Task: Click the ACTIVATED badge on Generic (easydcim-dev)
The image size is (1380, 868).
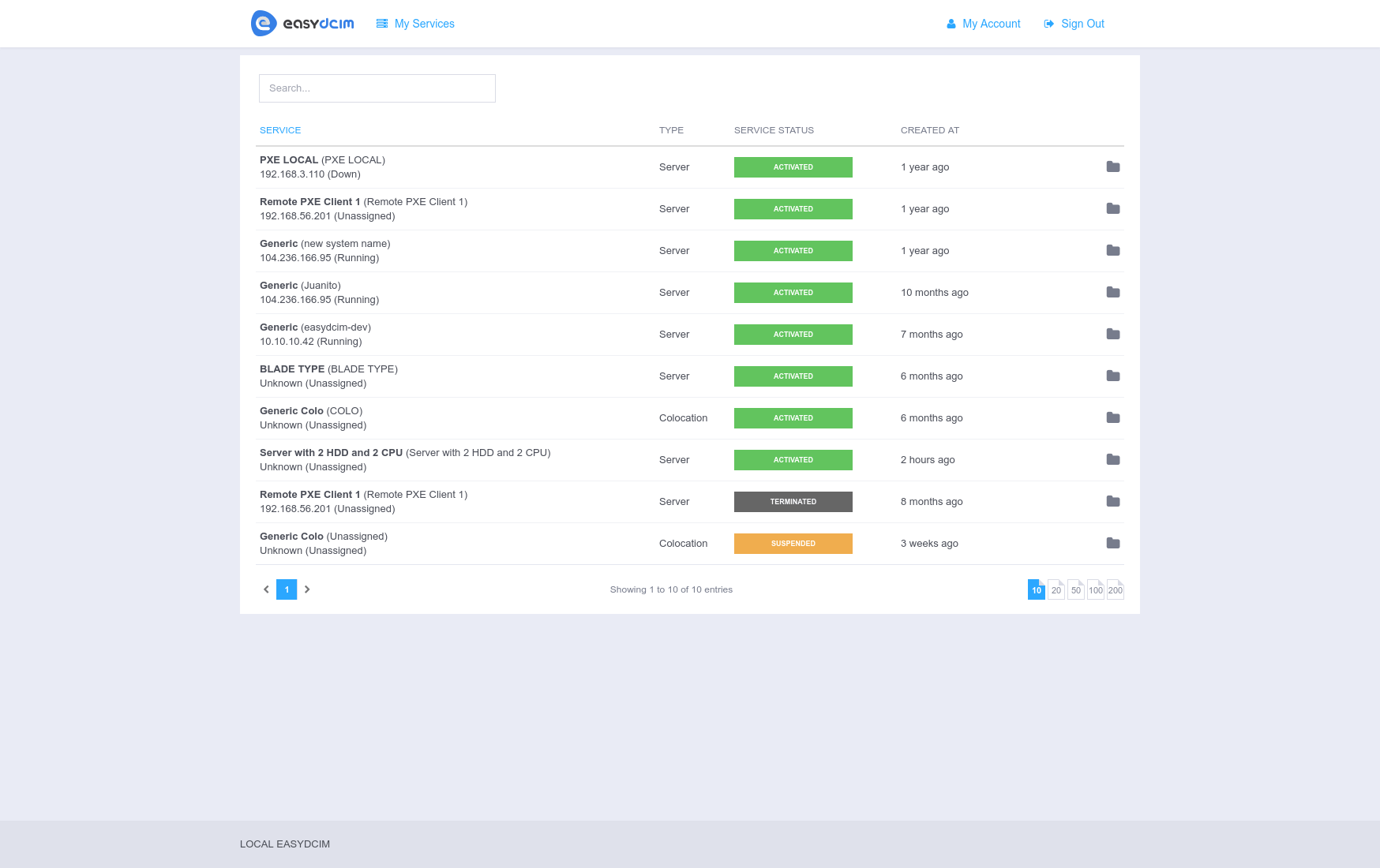Action: (793, 334)
